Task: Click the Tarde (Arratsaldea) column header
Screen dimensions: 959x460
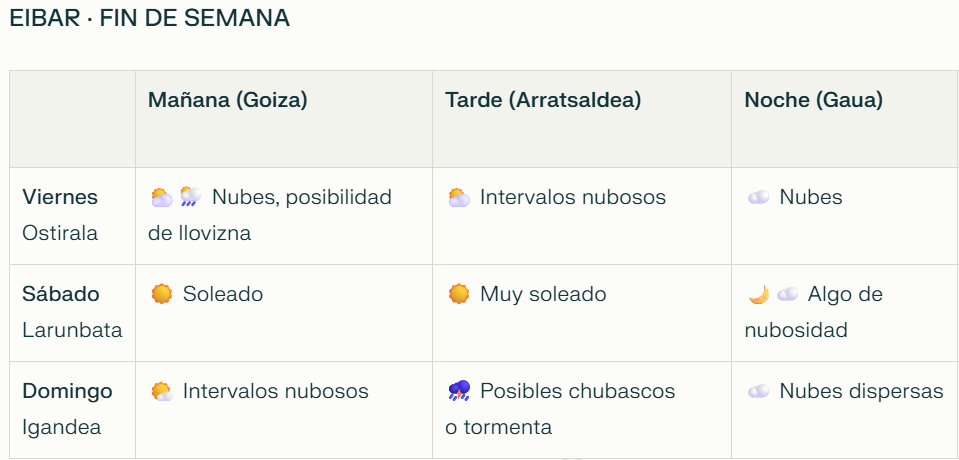Action: coord(543,100)
